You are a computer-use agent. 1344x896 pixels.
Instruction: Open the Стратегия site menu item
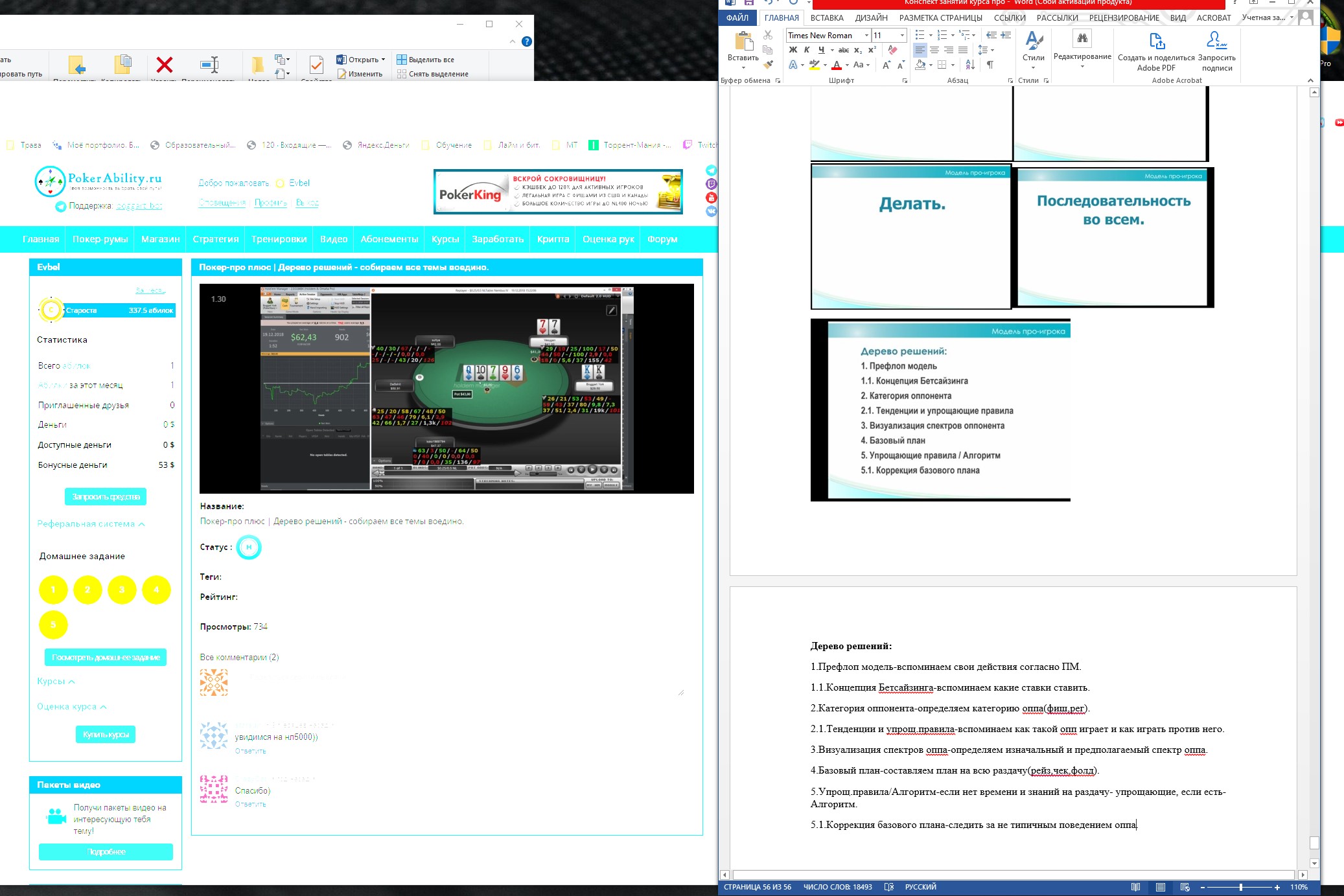pyautogui.click(x=216, y=239)
